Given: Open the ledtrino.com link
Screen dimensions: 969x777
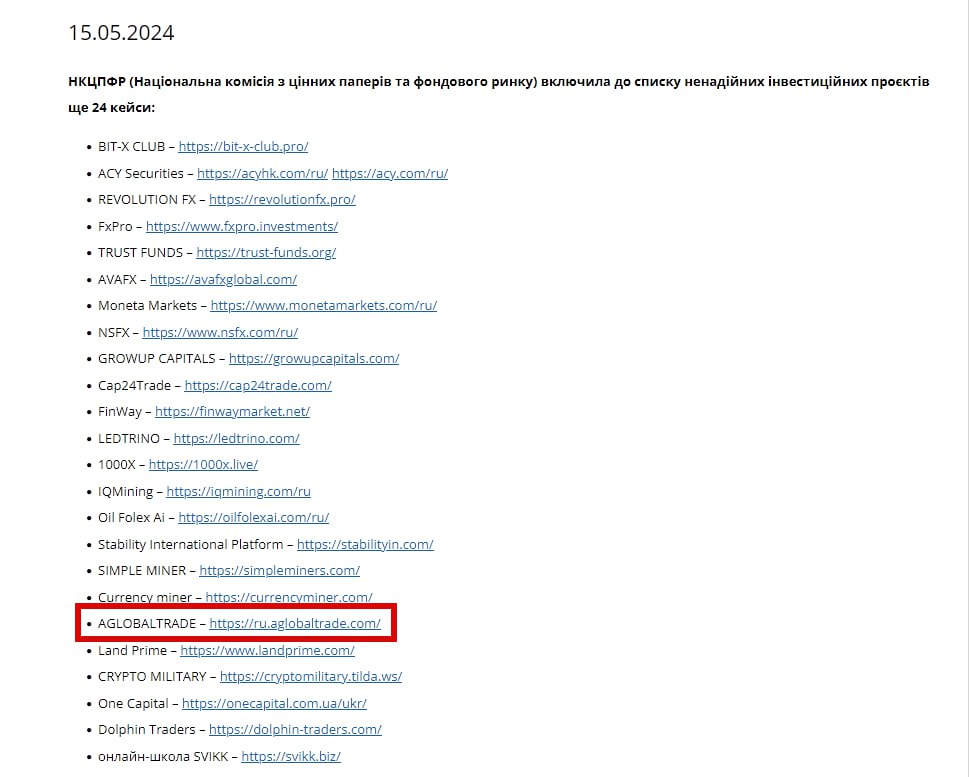Looking at the screenshot, I should pos(236,438).
